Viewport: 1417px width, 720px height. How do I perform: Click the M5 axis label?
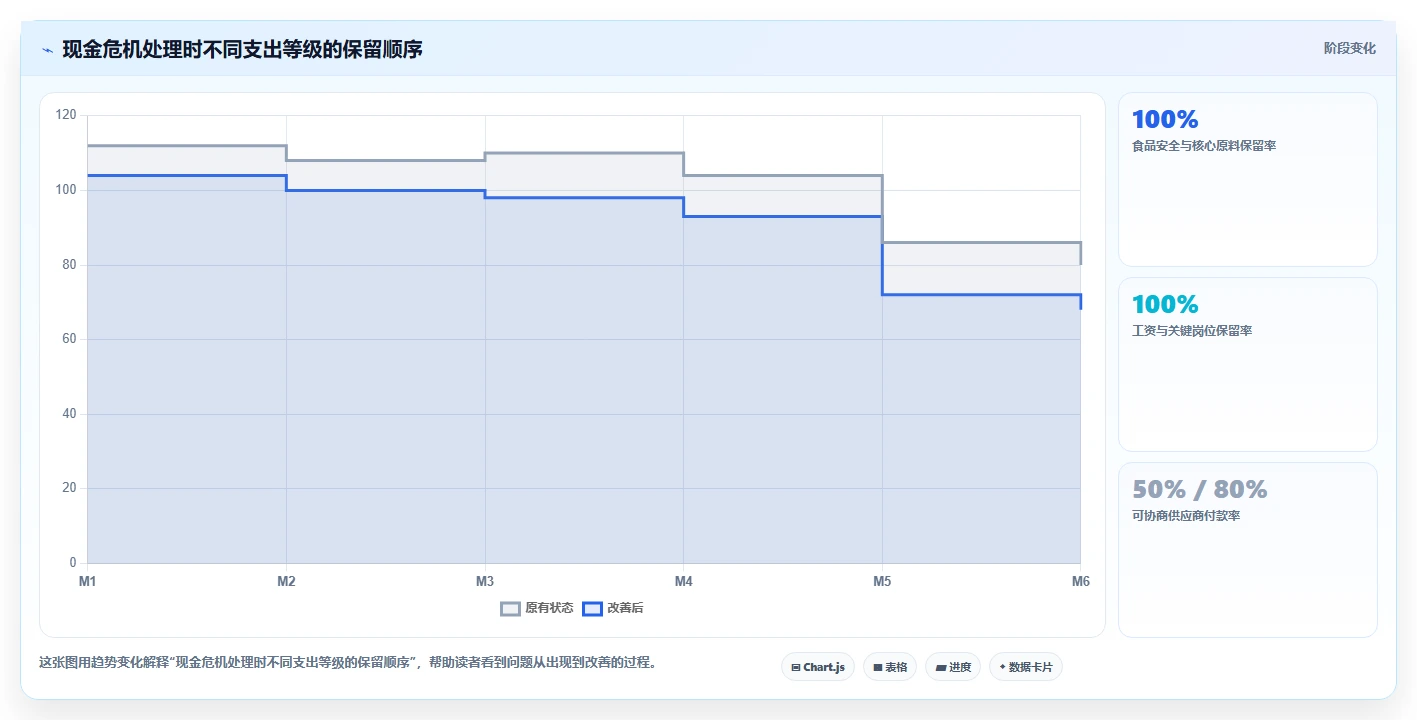point(882,581)
